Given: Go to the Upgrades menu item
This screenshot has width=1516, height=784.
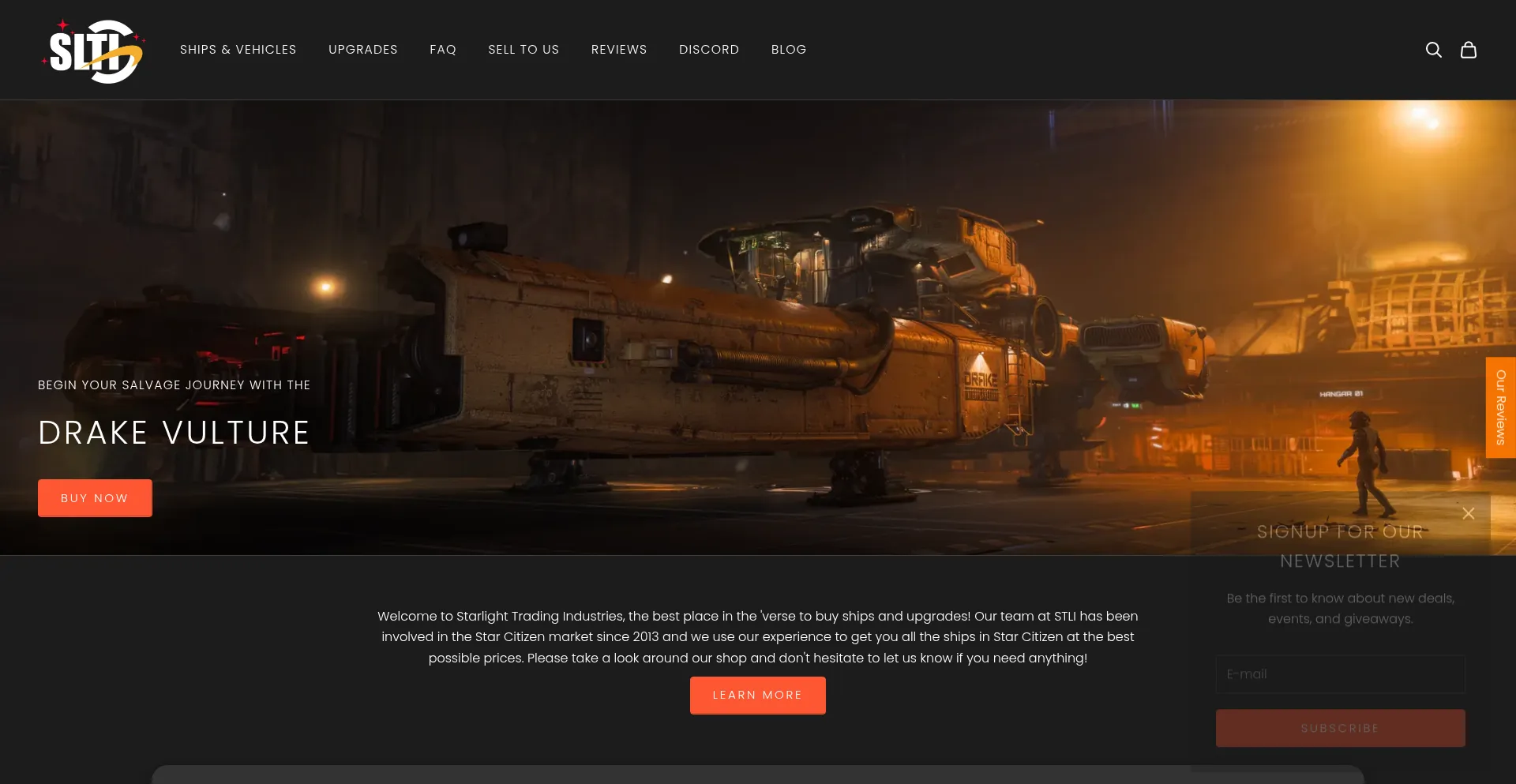Looking at the screenshot, I should click(x=362, y=50).
